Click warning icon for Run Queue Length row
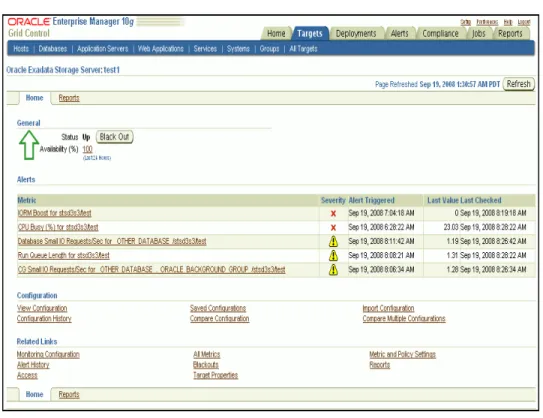The width and height of the screenshot is (543, 418). [x=333, y=256]
